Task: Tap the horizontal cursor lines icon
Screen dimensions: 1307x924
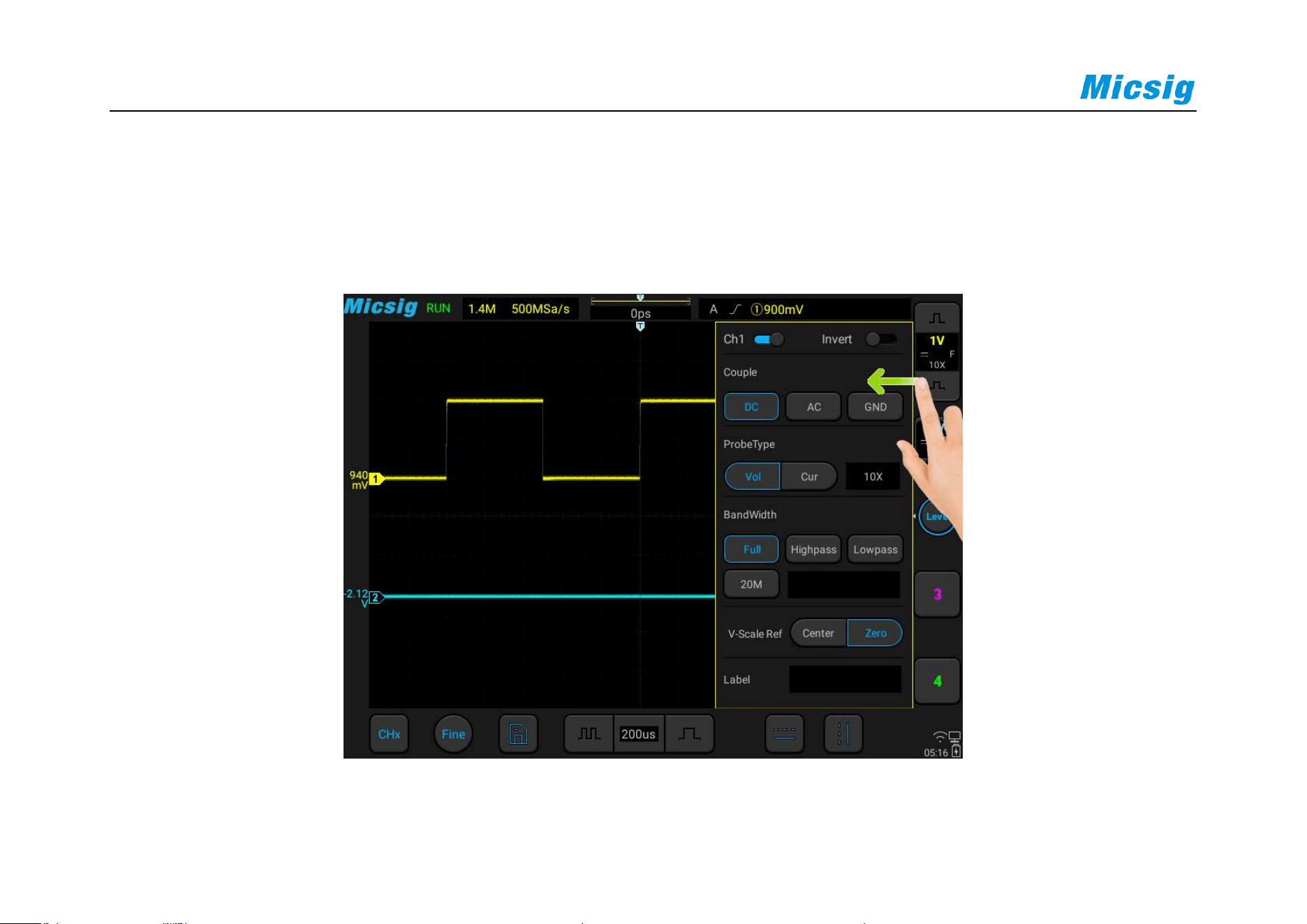Action: pos(784,733)
